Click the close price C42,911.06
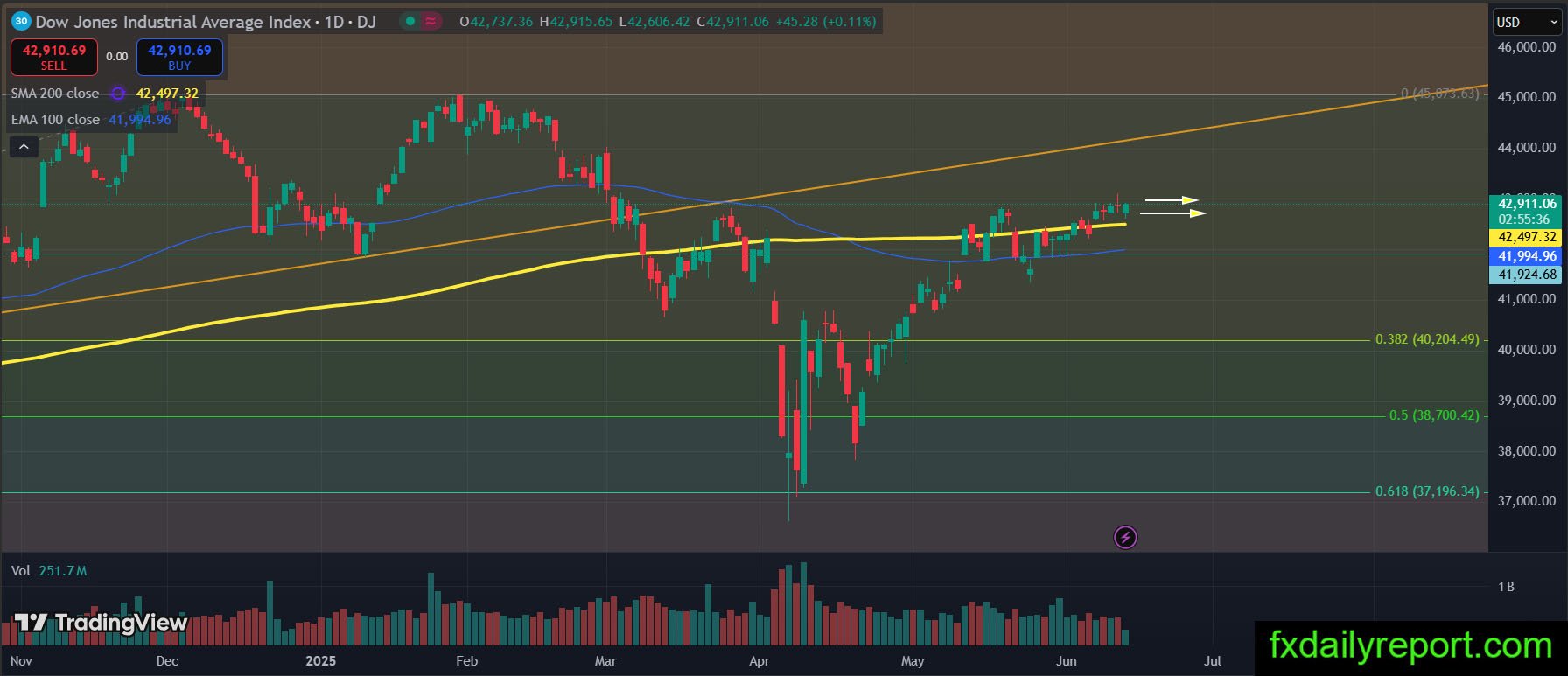 coord(733,22)
